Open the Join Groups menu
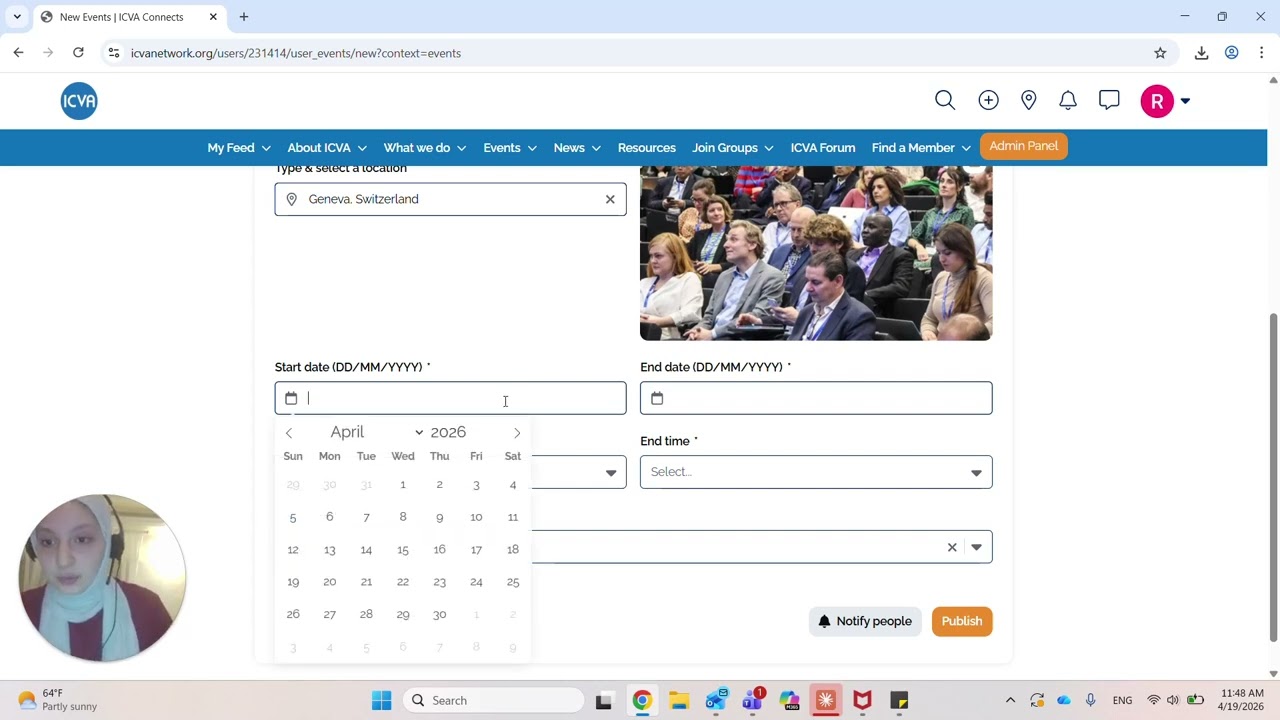 733,148
